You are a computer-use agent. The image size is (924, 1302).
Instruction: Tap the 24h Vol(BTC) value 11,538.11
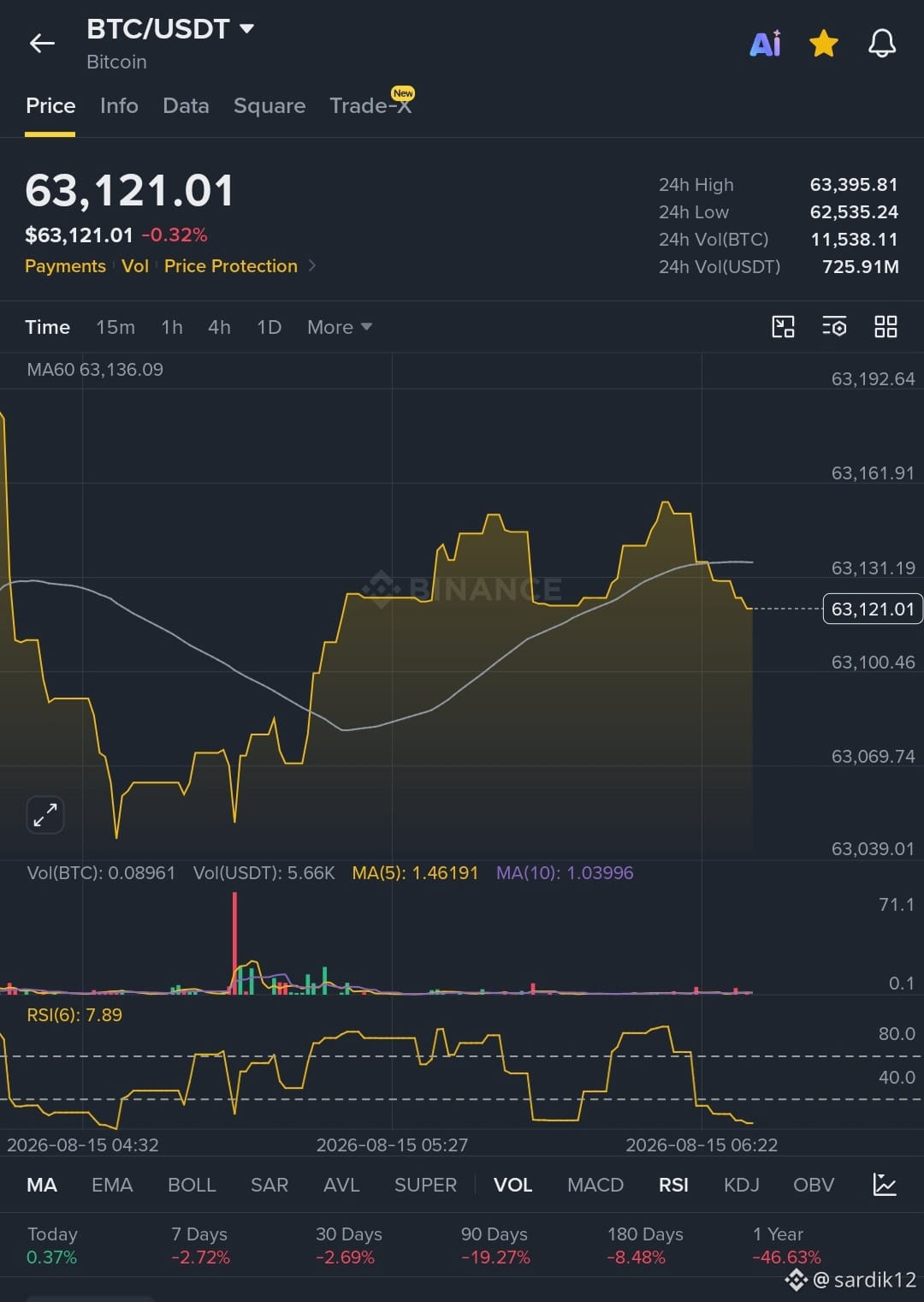tap(854, 240)
